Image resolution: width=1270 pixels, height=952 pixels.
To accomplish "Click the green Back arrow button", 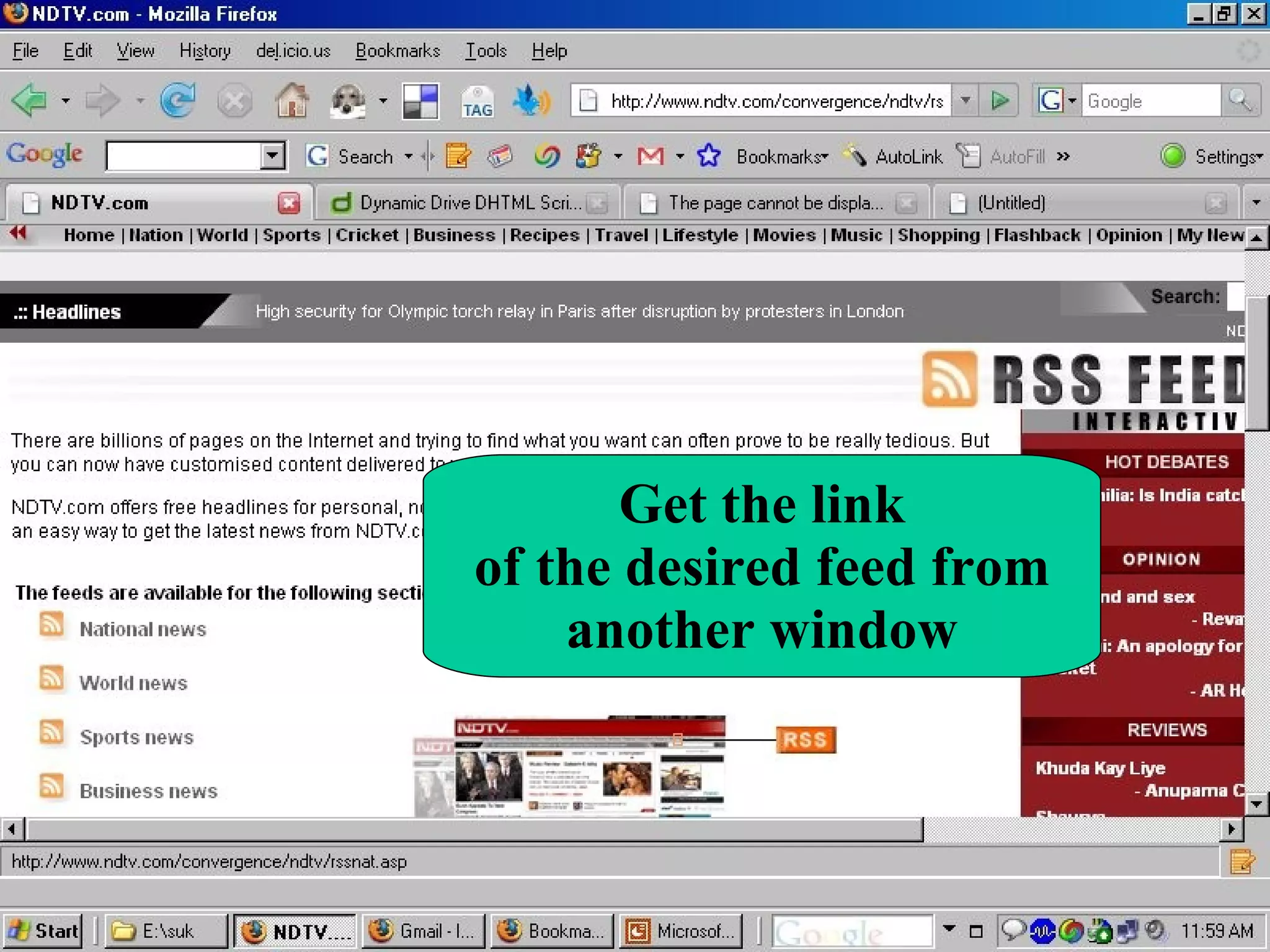I will 29,100.
